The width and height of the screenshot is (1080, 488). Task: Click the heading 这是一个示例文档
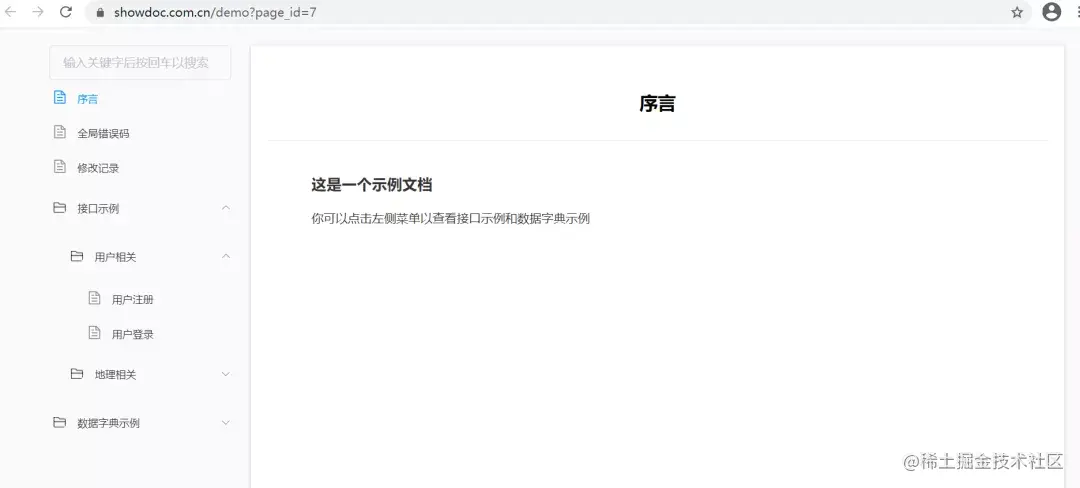pyautogui.click(x=371, y=184)
